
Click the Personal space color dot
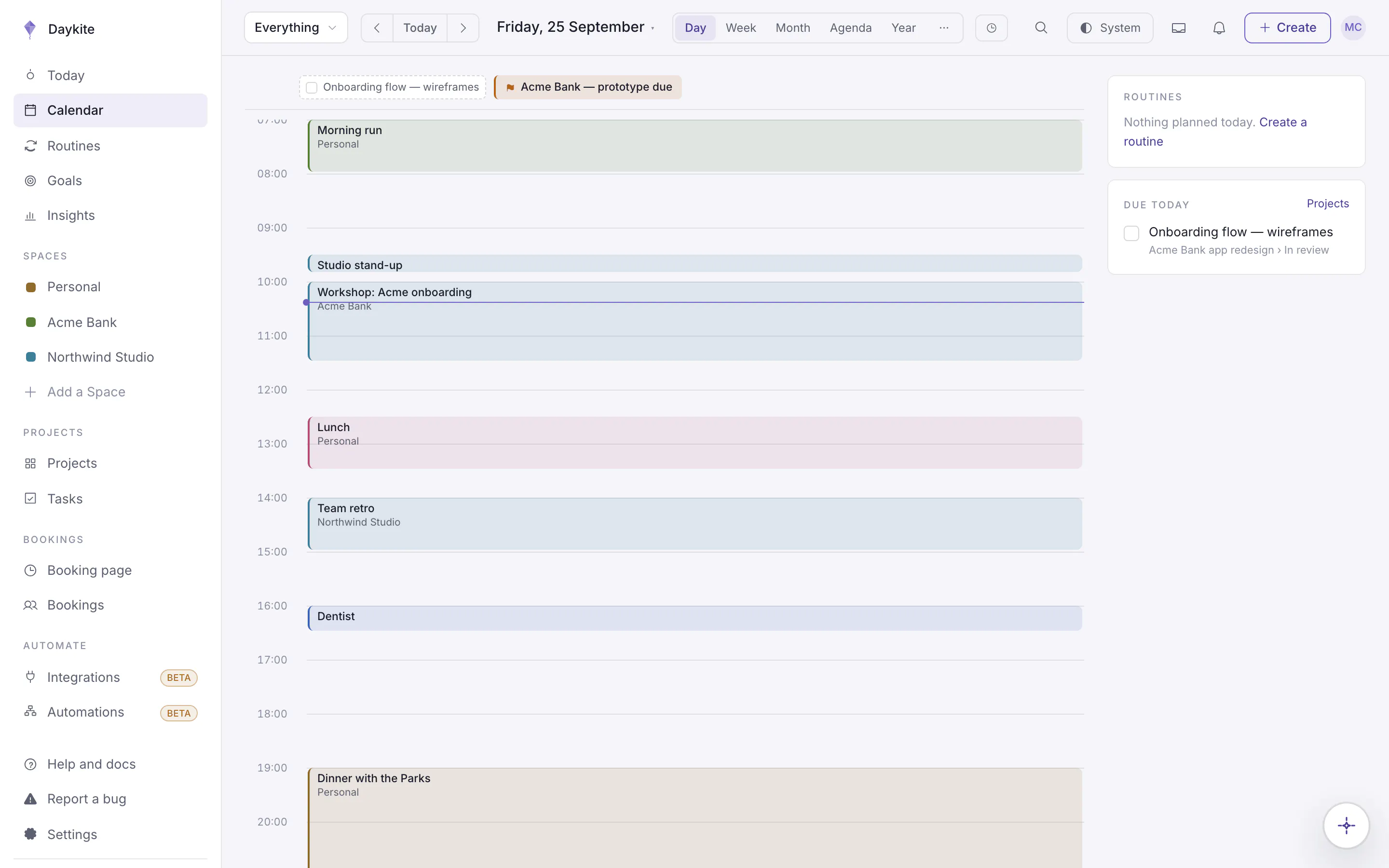tap(31, 287)
